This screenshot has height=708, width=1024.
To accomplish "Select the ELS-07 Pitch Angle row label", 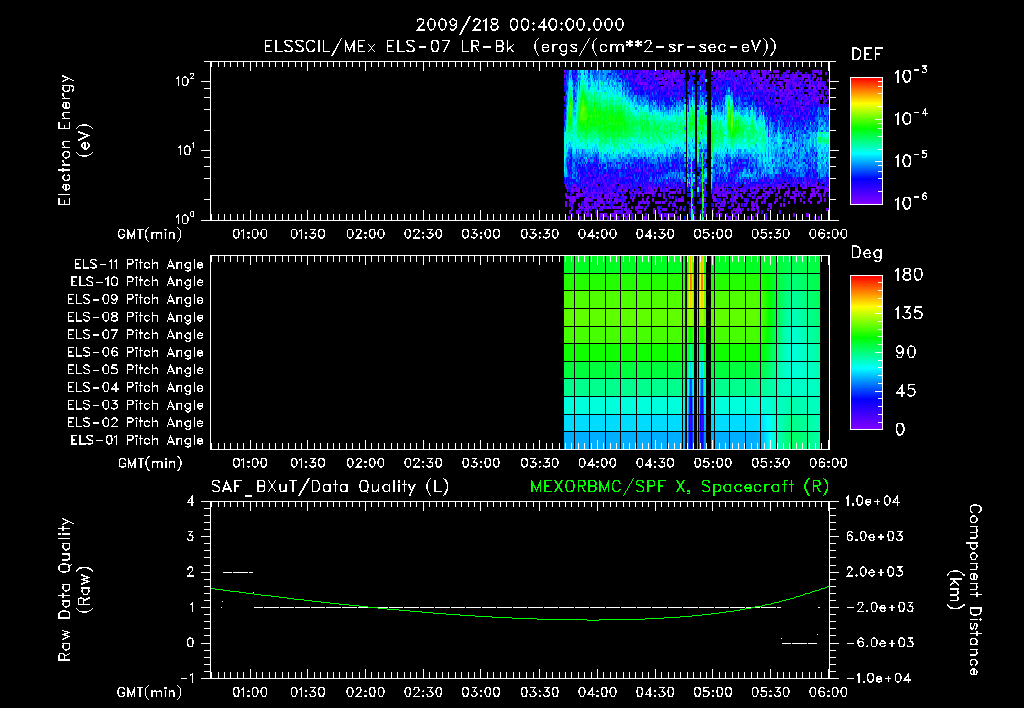I will point(136,335).
